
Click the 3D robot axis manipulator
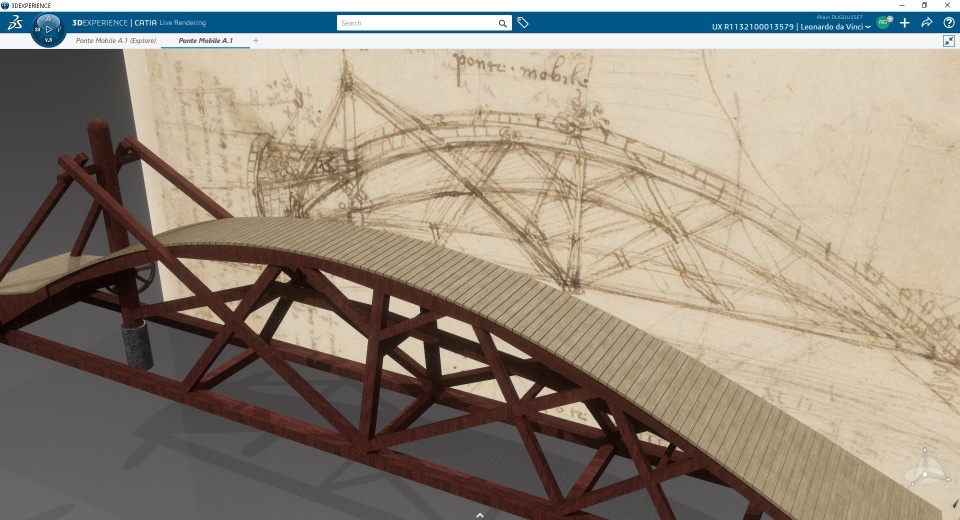(926, 468)
